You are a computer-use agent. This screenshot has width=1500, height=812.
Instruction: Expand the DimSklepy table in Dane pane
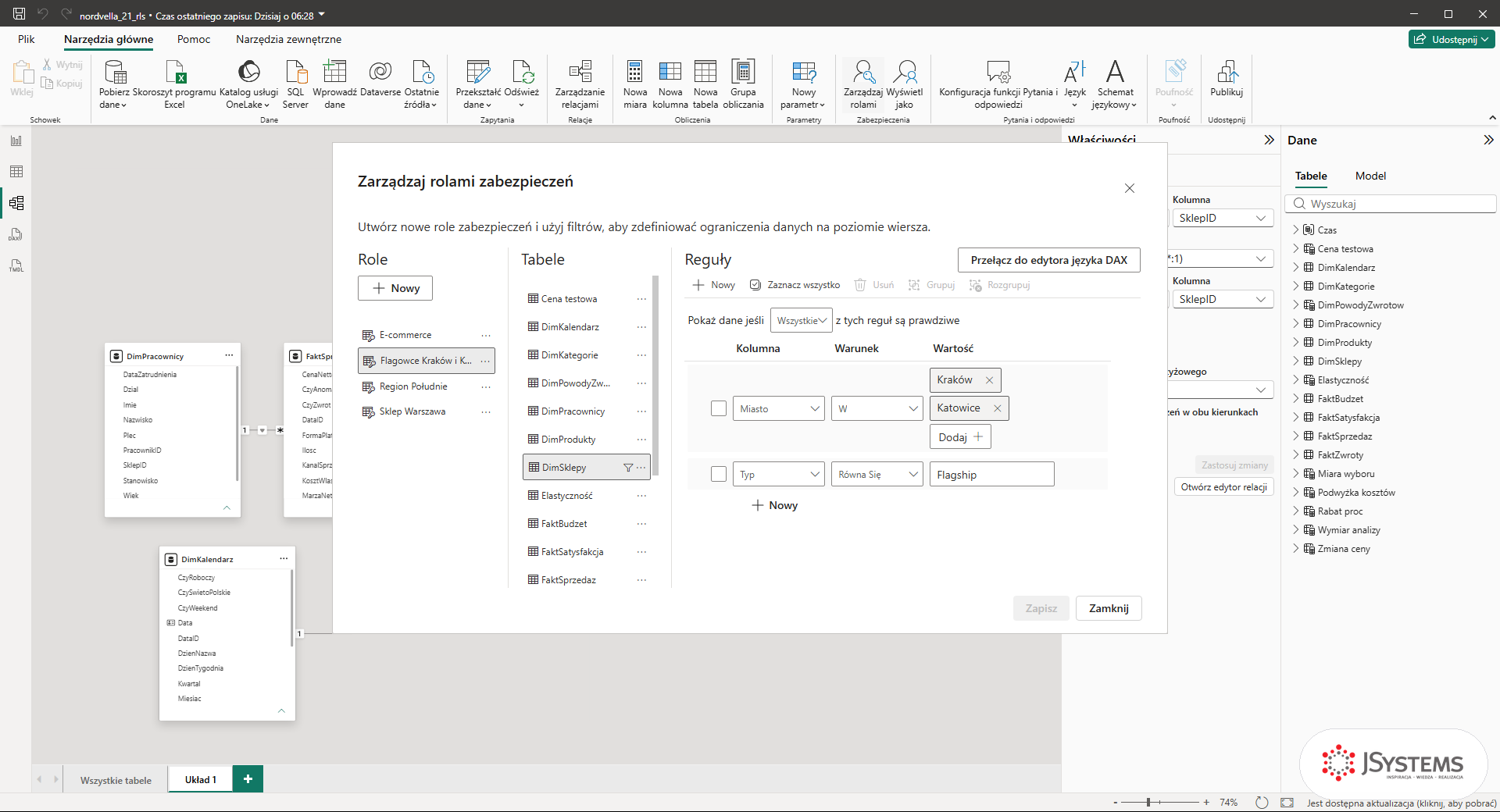[1296, 361]
